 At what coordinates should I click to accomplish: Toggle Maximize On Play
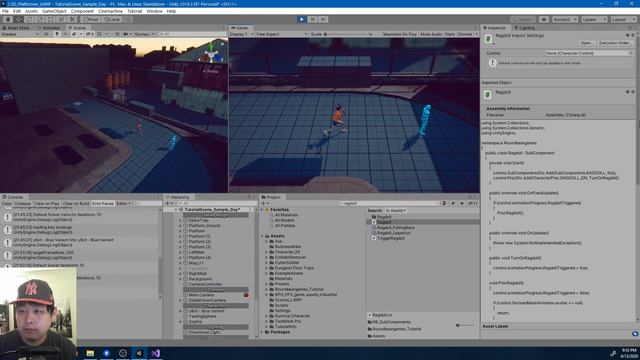coord(400,34)
